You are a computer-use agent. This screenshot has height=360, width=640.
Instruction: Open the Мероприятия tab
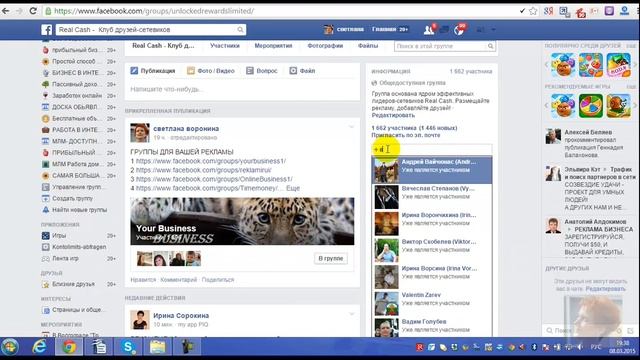click(x=273, y=46)
